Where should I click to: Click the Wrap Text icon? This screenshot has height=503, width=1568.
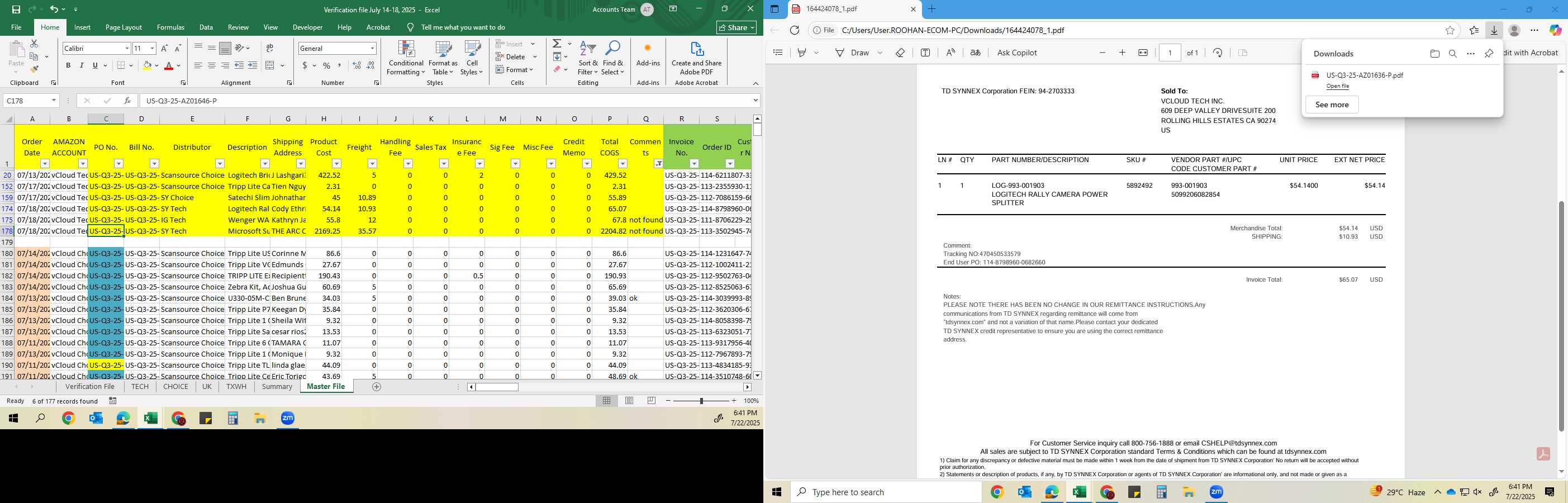270,48
